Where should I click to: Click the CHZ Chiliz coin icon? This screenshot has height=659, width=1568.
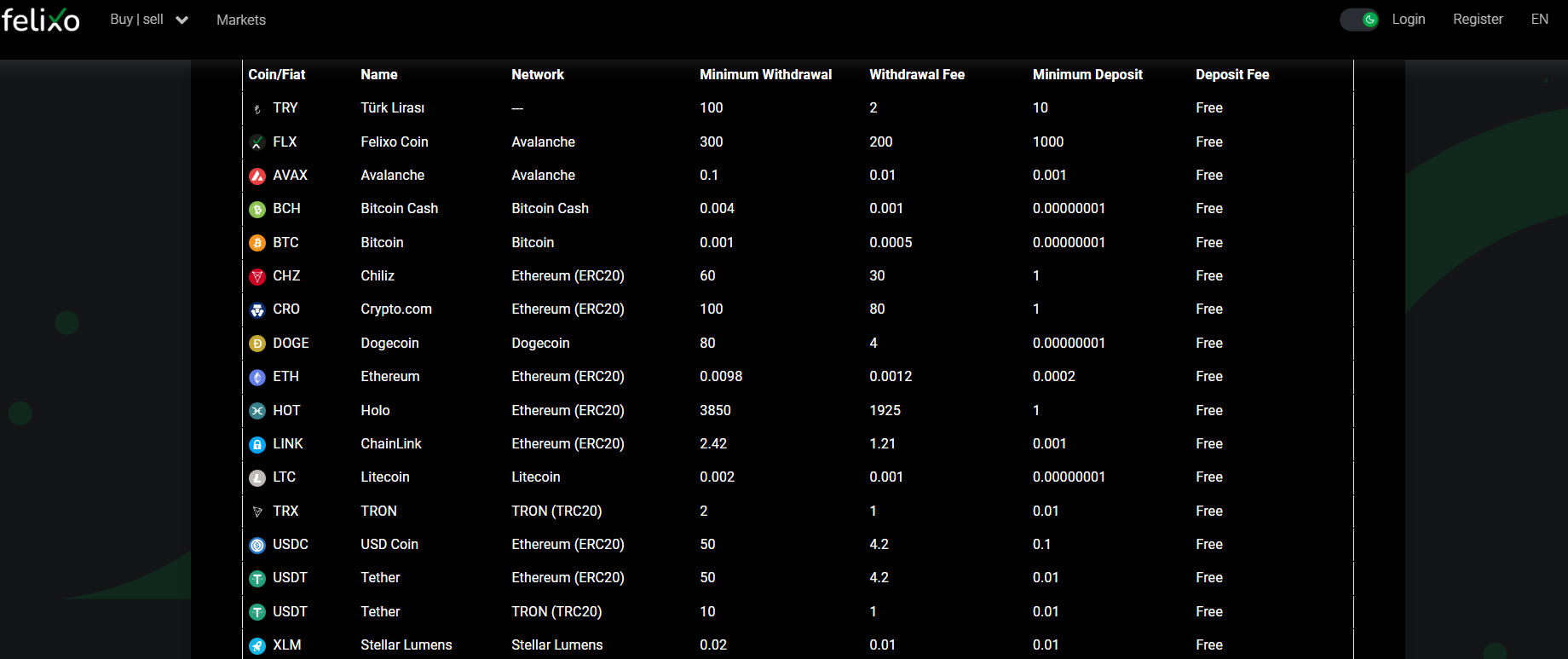tap(257, 277)
